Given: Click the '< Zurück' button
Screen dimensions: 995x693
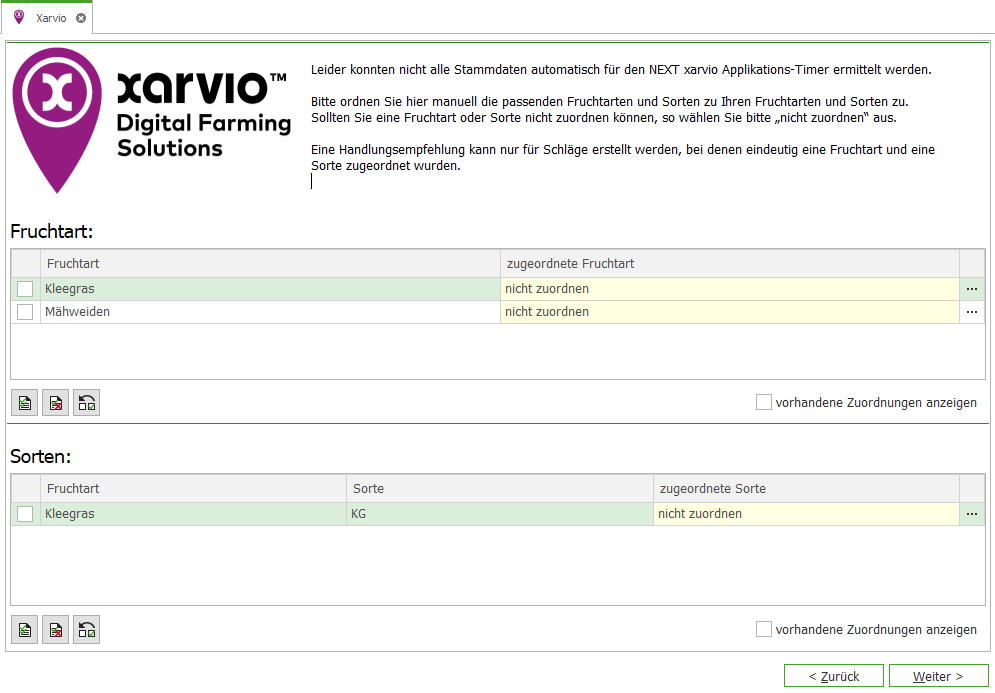Looking at the screenshot, I should coord(833,675).
